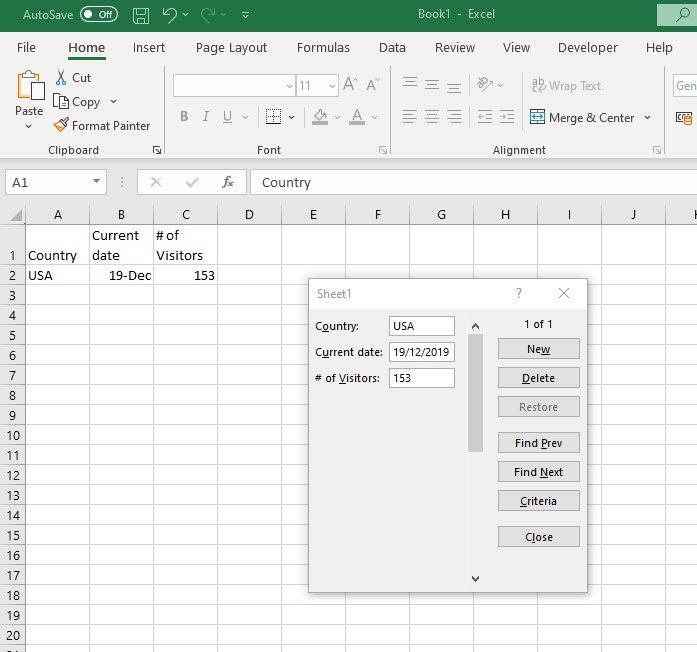Open the Clipboard dialog launcher

coord(156,150)
